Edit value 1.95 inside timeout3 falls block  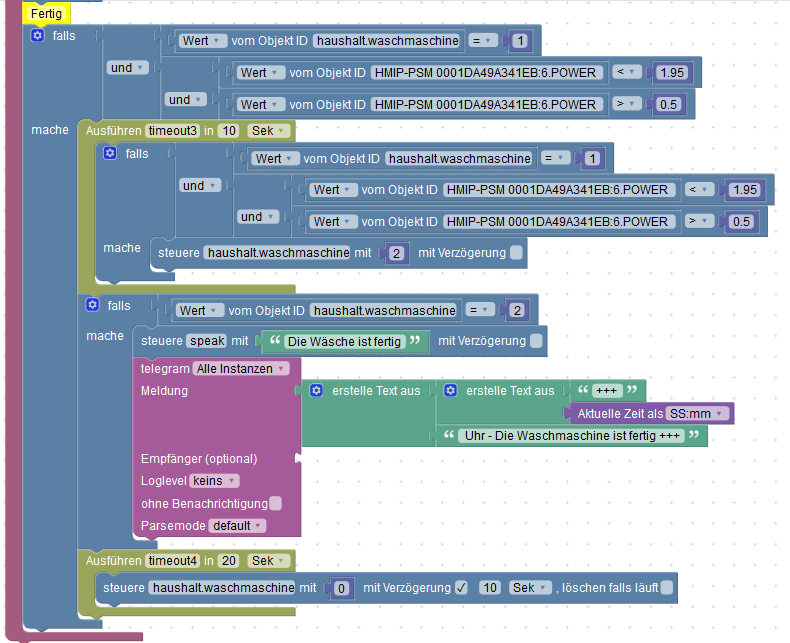(x=744, y=190)
